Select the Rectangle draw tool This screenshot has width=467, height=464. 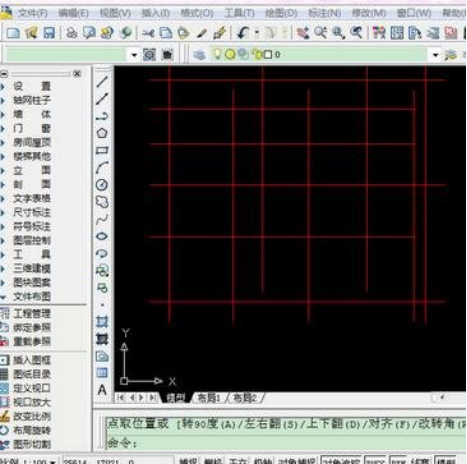[102, 150]
